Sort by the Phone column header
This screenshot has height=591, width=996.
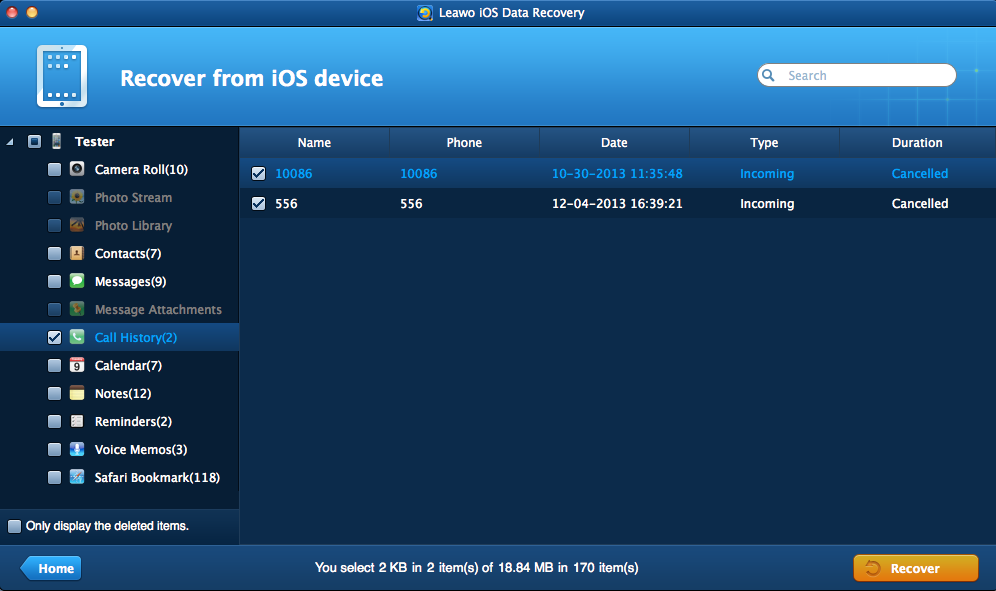(464, 142)
